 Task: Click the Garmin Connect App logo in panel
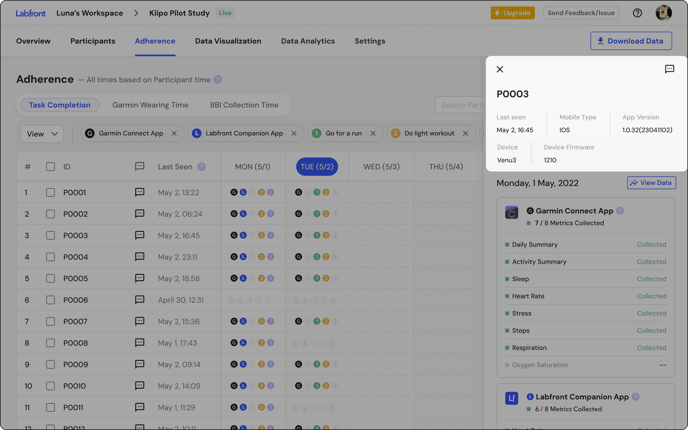(x=512, y=212)
